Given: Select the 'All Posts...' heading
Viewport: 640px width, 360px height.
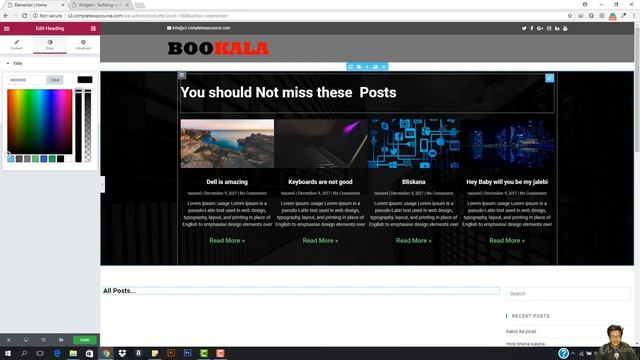Looking at the screenshot, I should 119,291.
